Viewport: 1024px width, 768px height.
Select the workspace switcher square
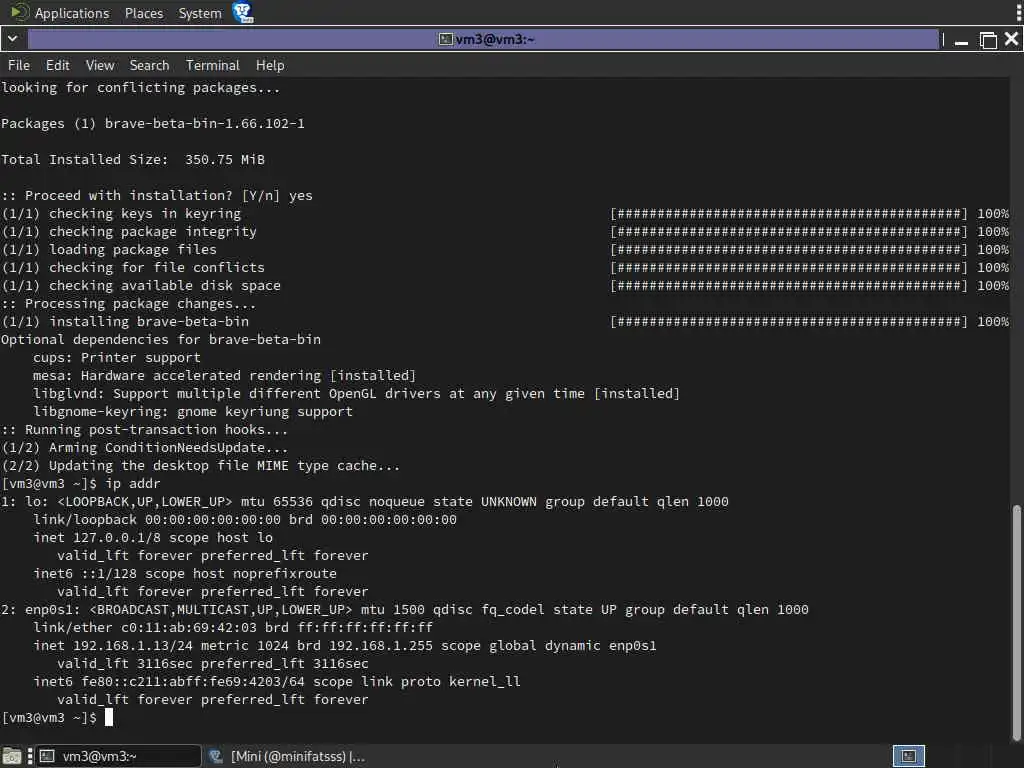[908, 756]
